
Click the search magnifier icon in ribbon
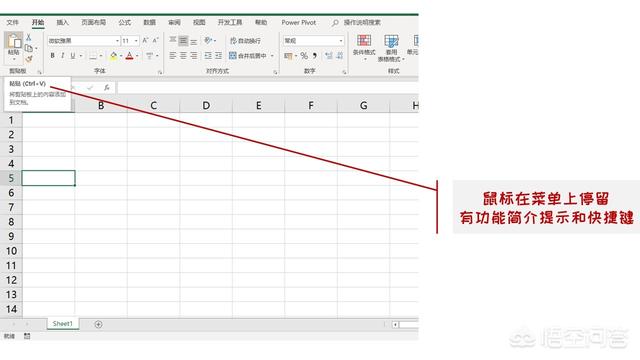335,22
